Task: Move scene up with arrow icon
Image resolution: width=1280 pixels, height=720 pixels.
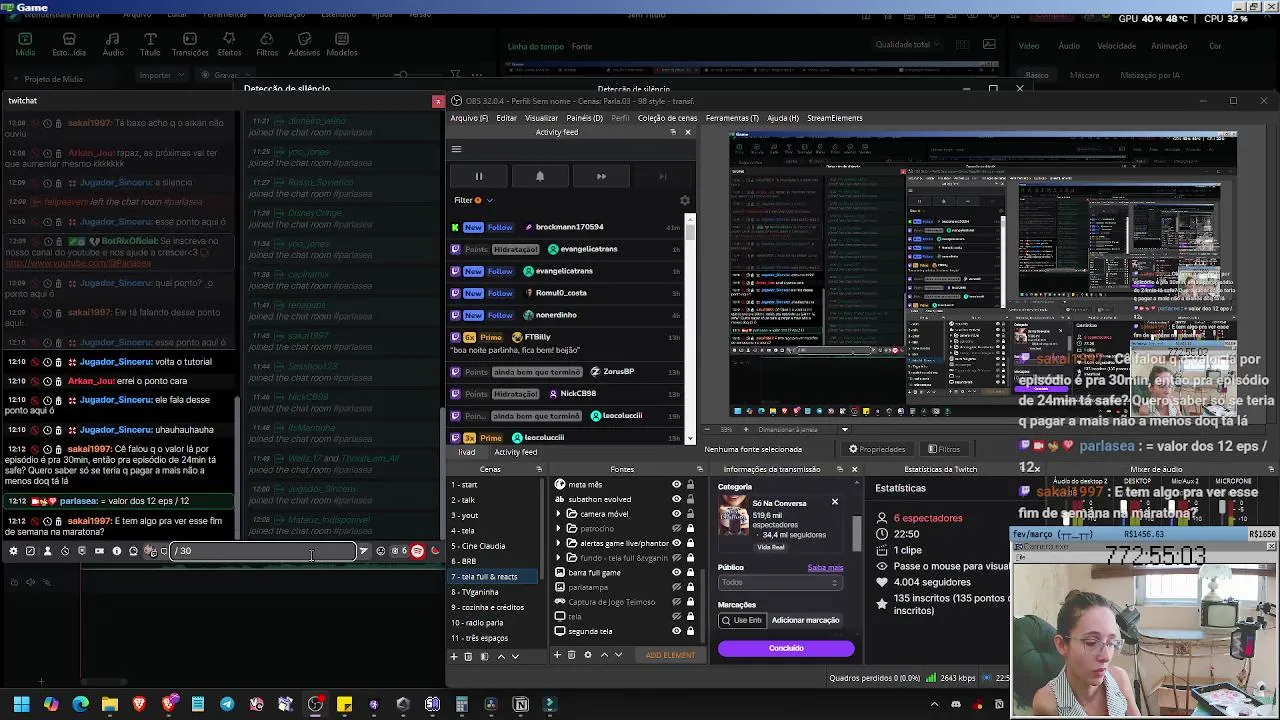Action: pos(501,656)
